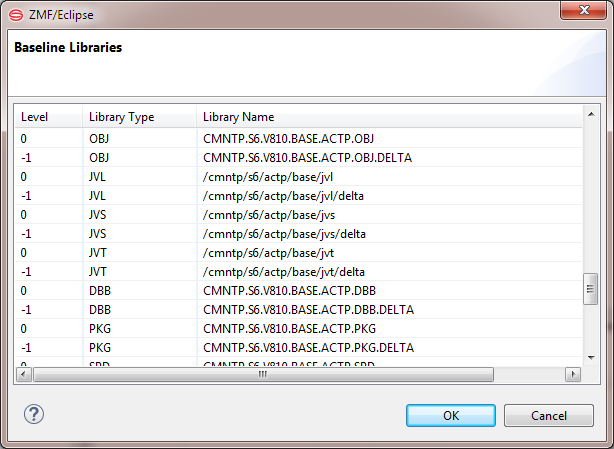Screen dimensions: 614x449
Task: Sort by Level column header
Action: [49, 117]
